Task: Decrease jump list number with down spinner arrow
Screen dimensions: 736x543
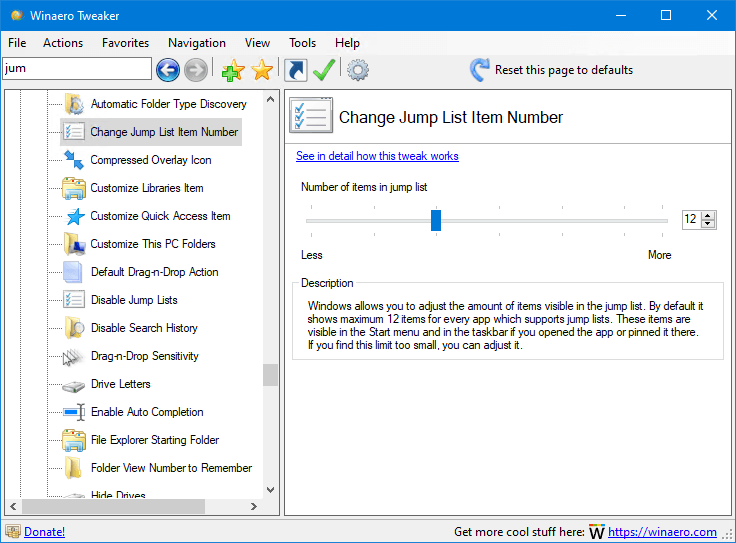Action: [x=708, y=224]
